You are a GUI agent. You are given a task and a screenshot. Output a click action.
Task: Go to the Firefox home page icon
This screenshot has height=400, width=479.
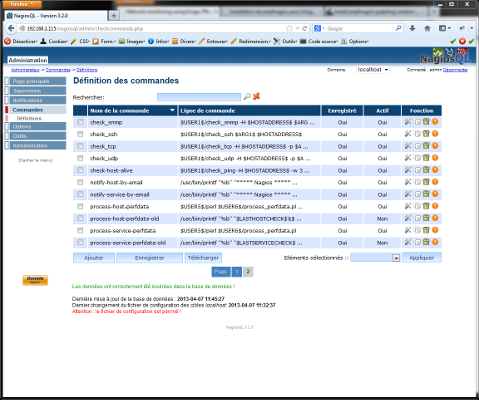[427, 28]
